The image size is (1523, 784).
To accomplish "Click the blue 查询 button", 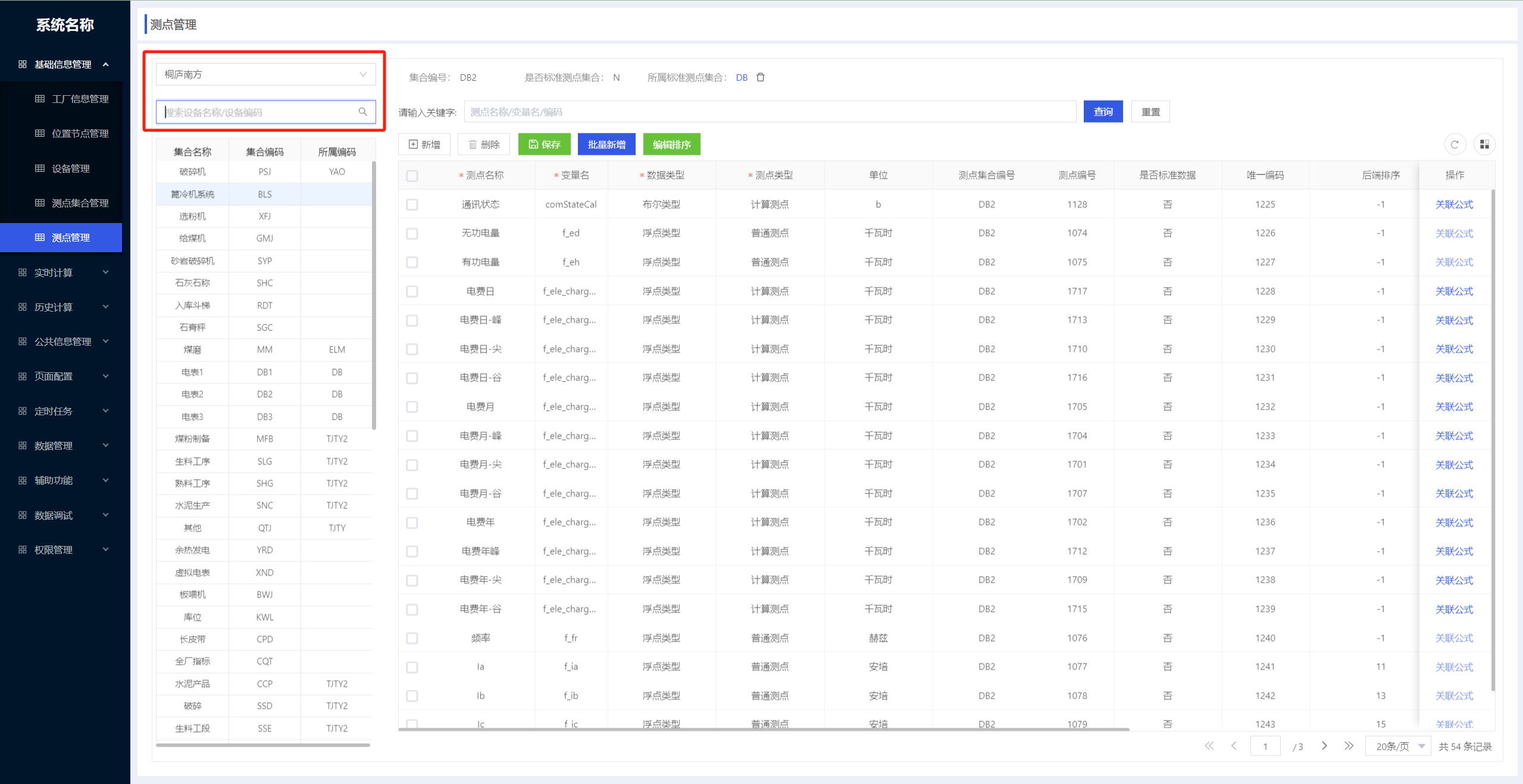I will [1103, 112].
